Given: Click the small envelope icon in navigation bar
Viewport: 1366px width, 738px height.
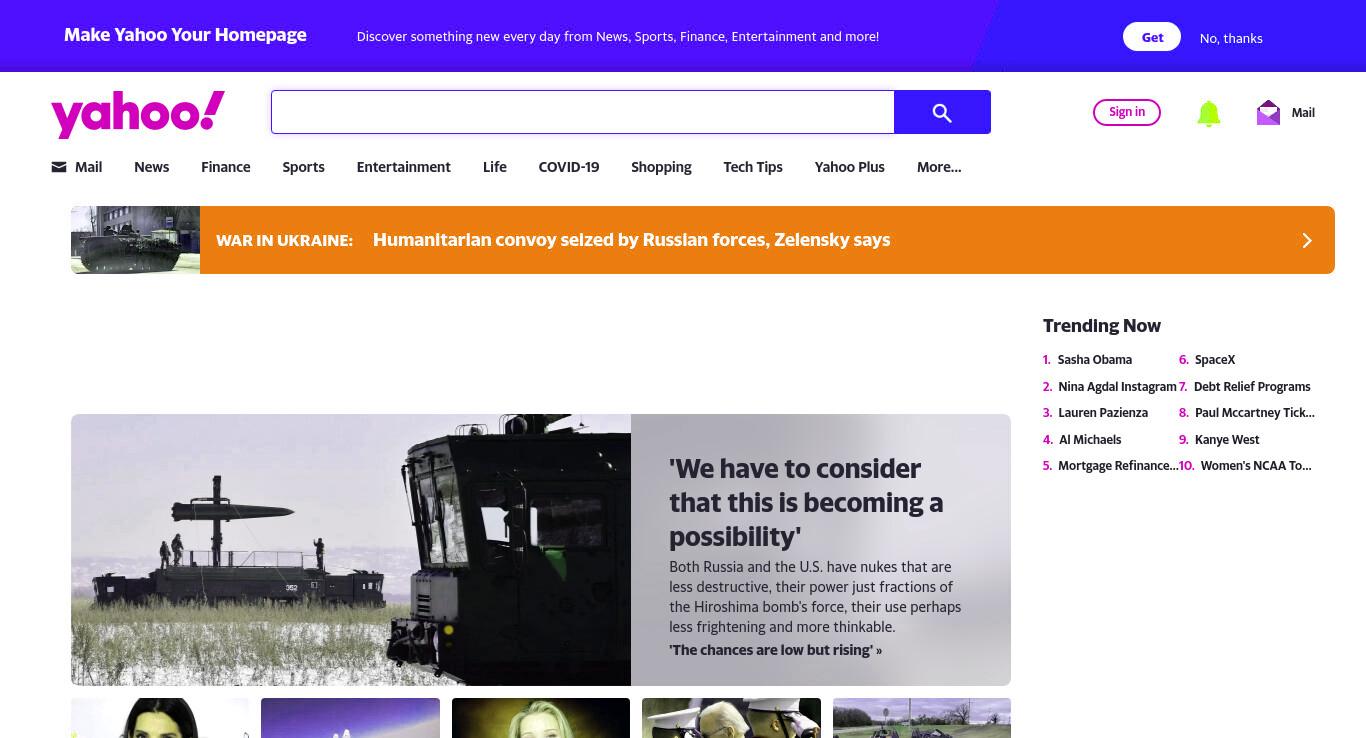Looking at the screenshot, I should (x=59, y=167).
